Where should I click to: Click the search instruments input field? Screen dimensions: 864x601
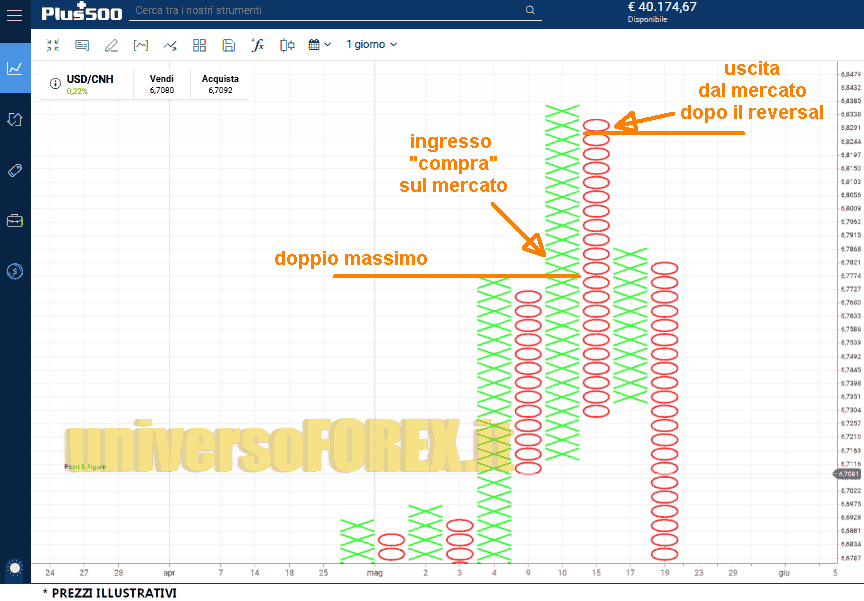330,11
